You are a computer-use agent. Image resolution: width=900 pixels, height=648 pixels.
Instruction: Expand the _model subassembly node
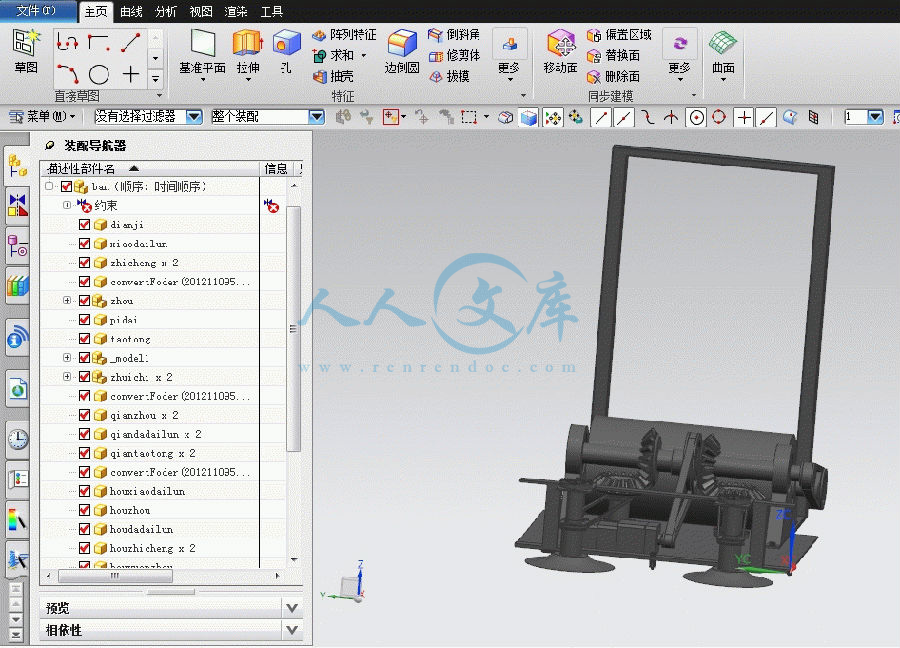[x=67, y=358]
